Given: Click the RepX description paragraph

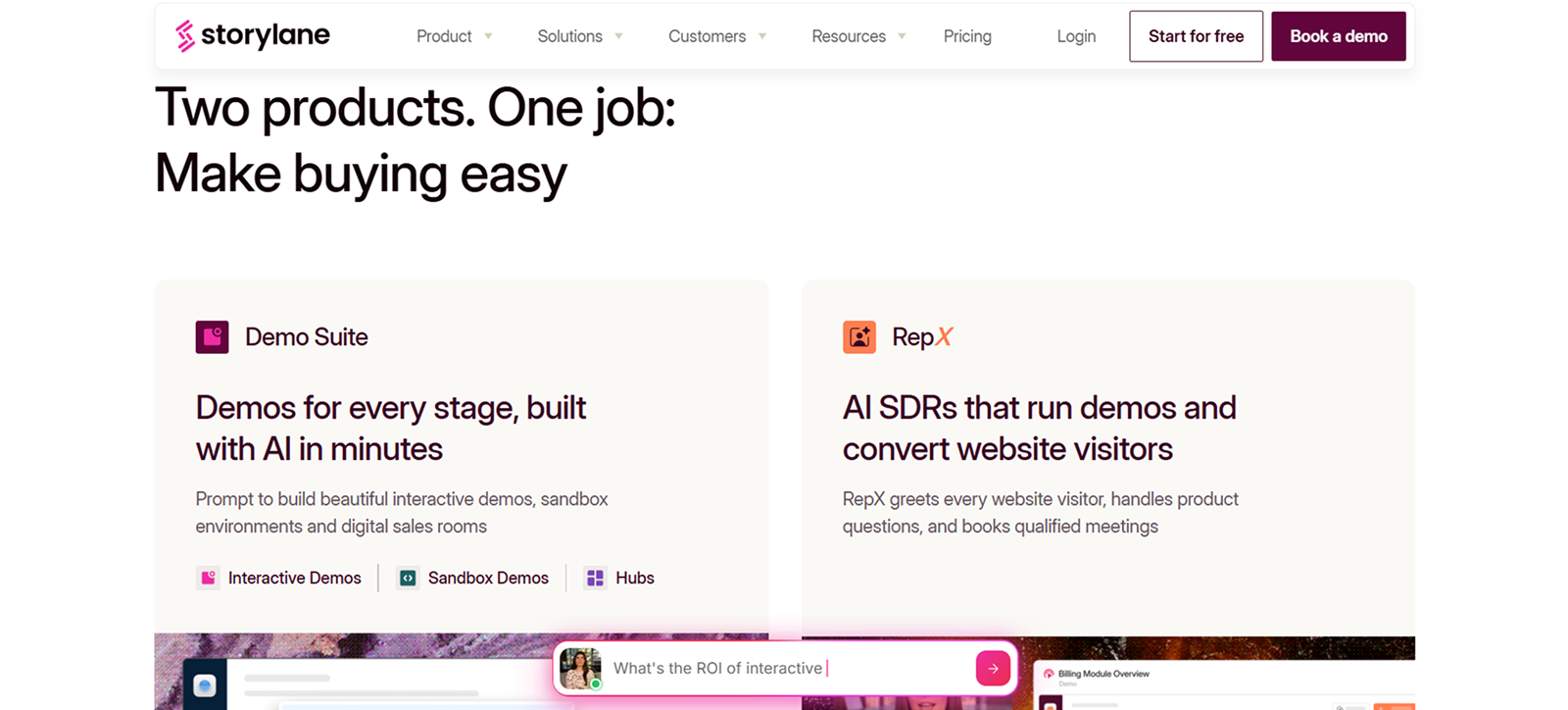Looking at the screenshot, I should tap(1041, 512).
